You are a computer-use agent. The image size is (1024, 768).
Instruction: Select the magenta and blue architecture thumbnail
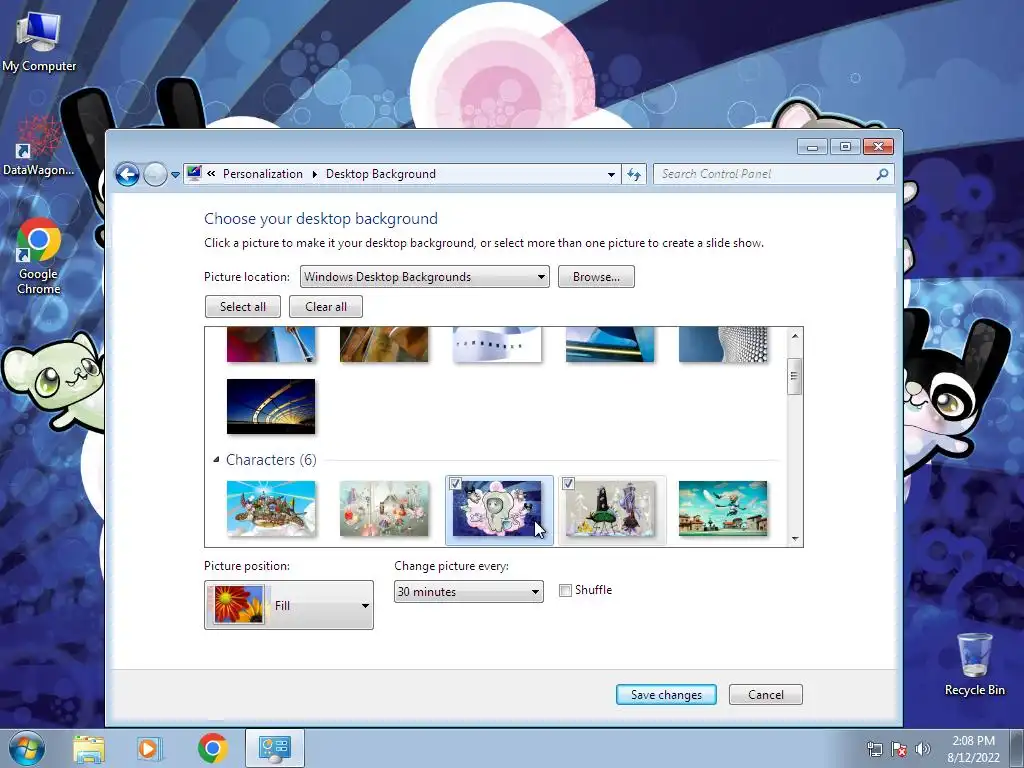point(271,344)
